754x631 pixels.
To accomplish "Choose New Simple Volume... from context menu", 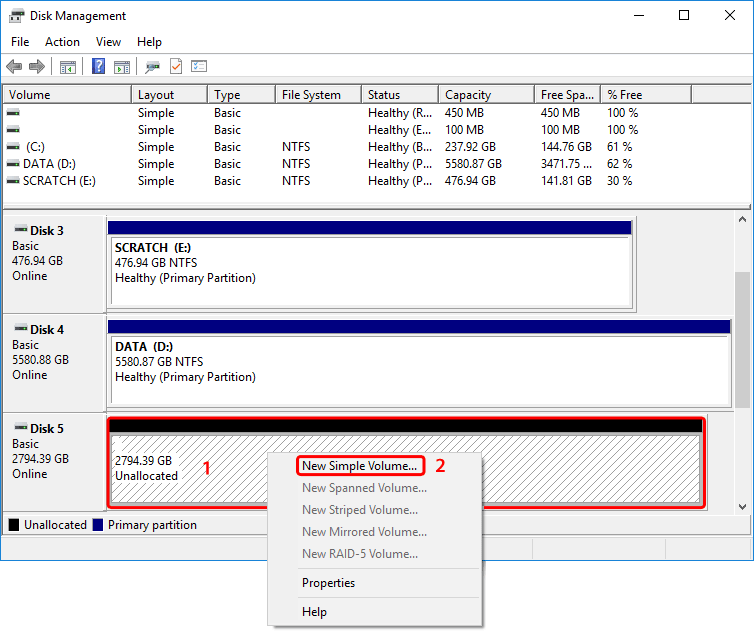I will 360,466.
